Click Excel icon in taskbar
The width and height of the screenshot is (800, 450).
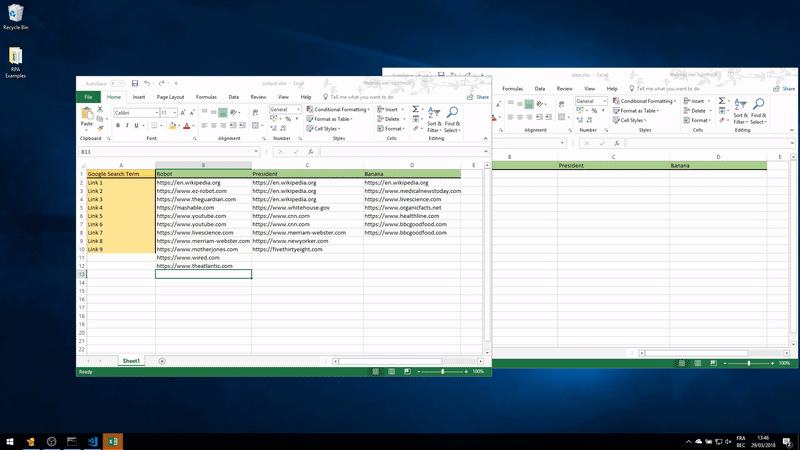point(113,442)
